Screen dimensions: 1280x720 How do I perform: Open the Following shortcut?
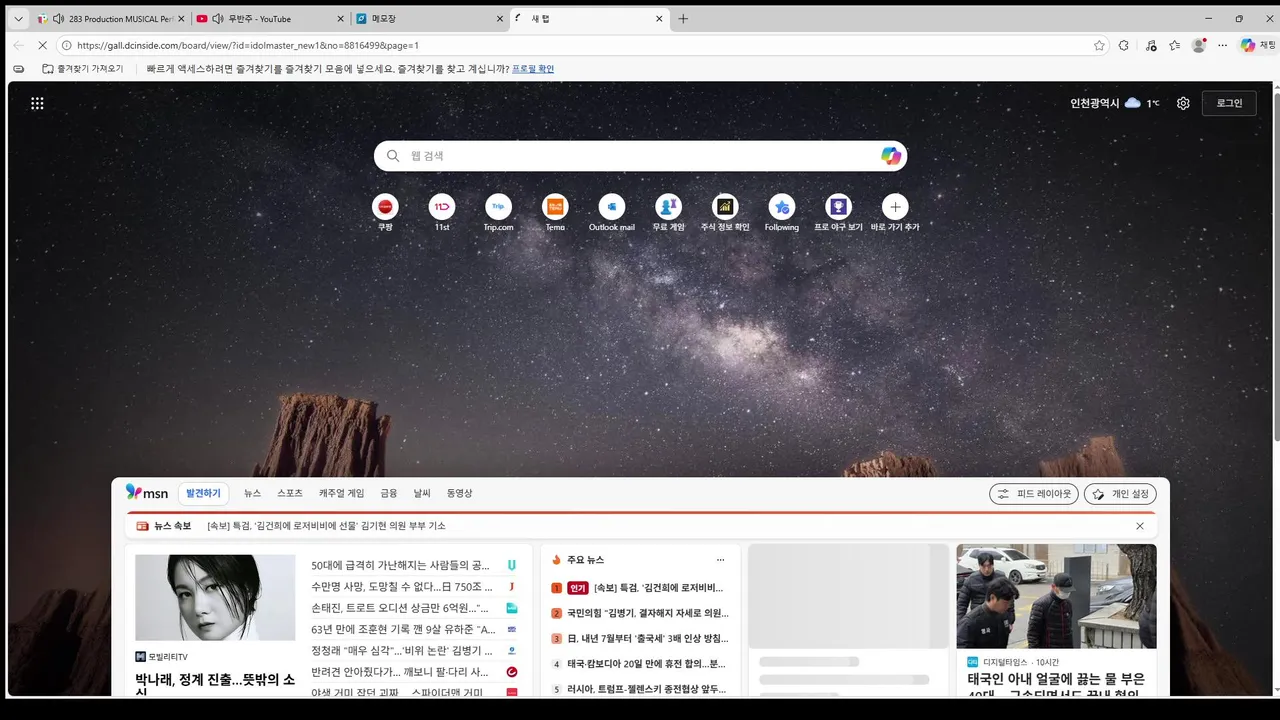[782, 213]
